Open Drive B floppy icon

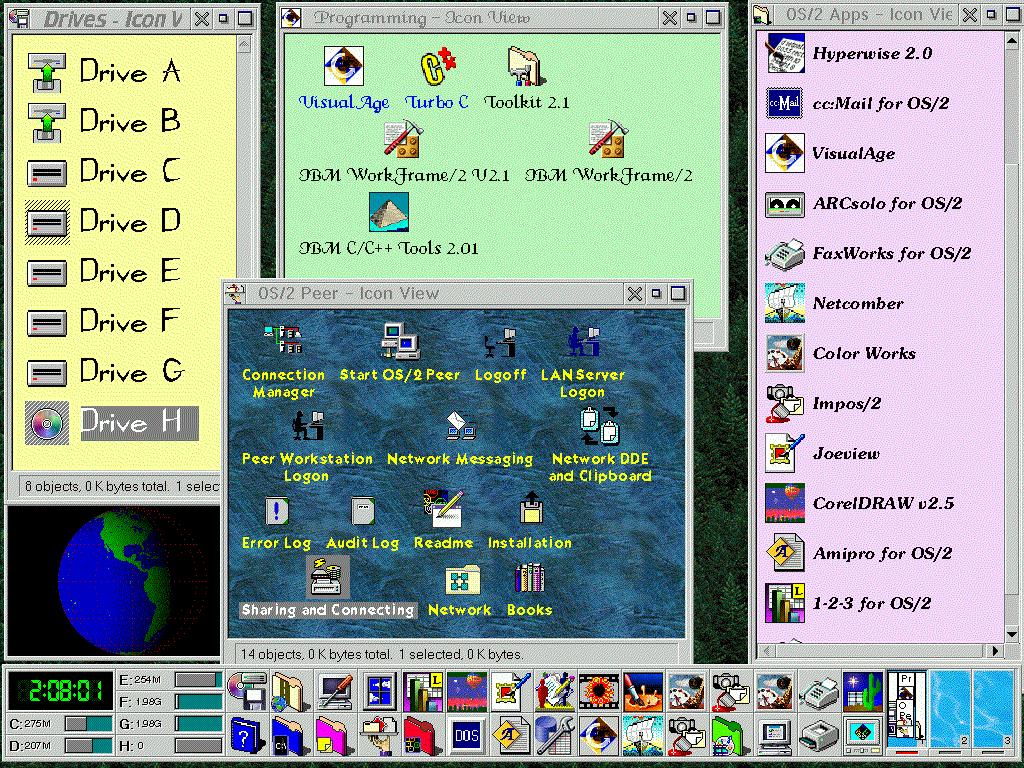pyautogui.click(x=46, y=122)
